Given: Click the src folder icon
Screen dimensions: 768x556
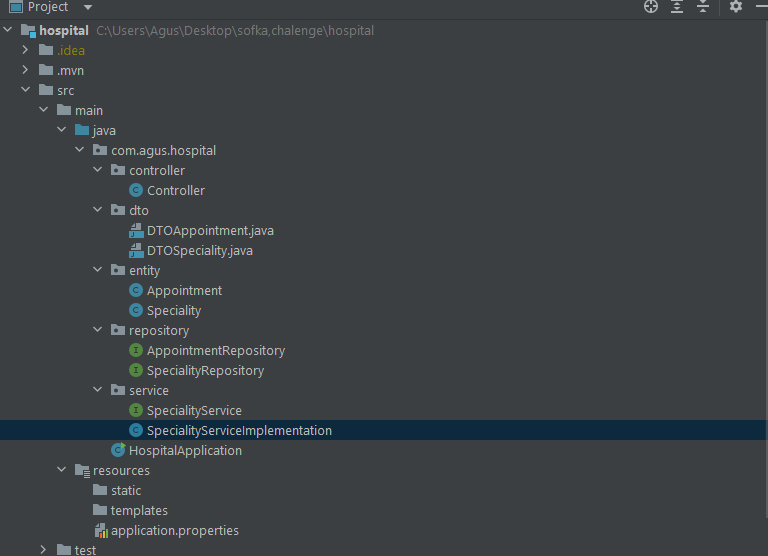Looking at the screenshot, I should point(46,90).
